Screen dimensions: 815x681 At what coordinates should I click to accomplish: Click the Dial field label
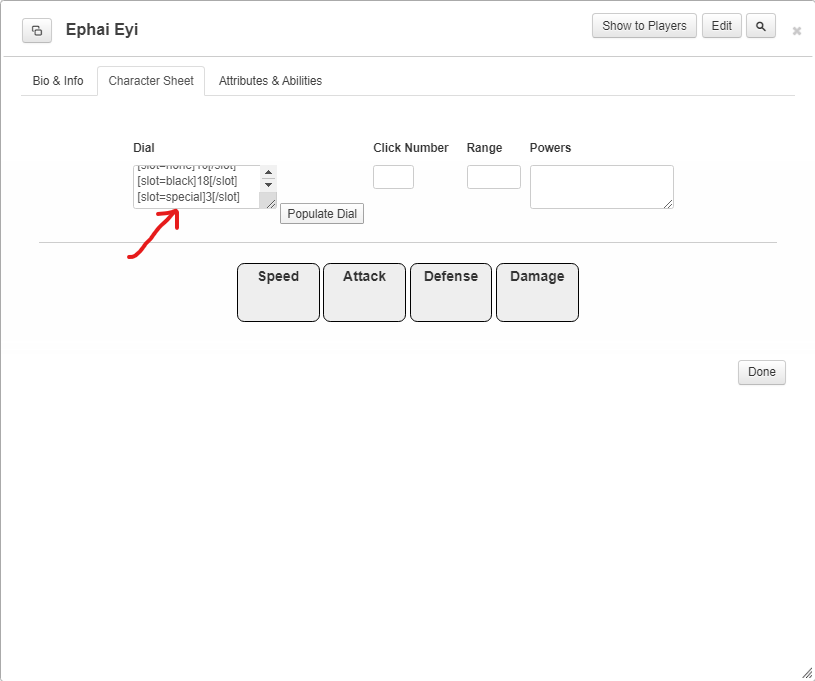click(143, 148)
